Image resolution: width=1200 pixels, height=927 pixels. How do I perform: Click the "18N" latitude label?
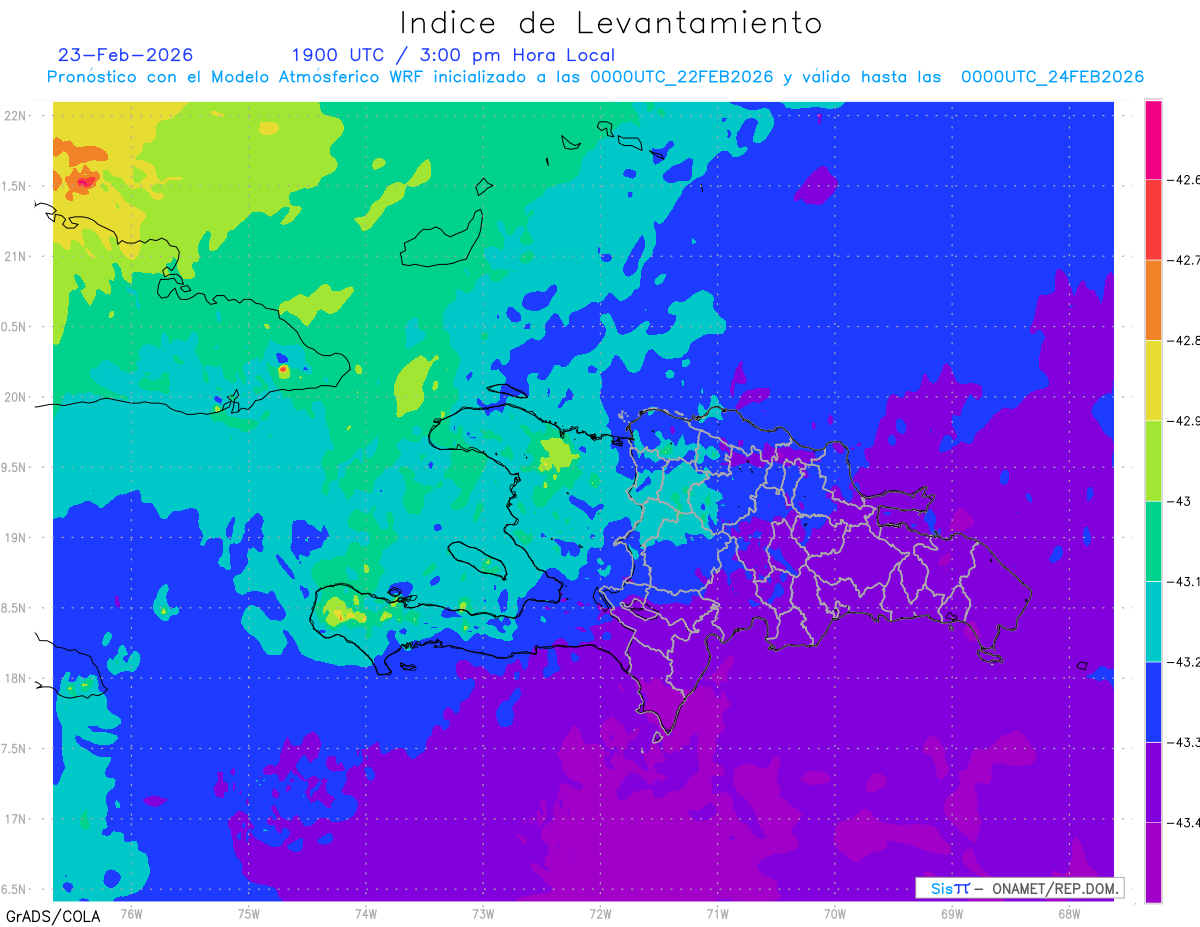(16, 678)
